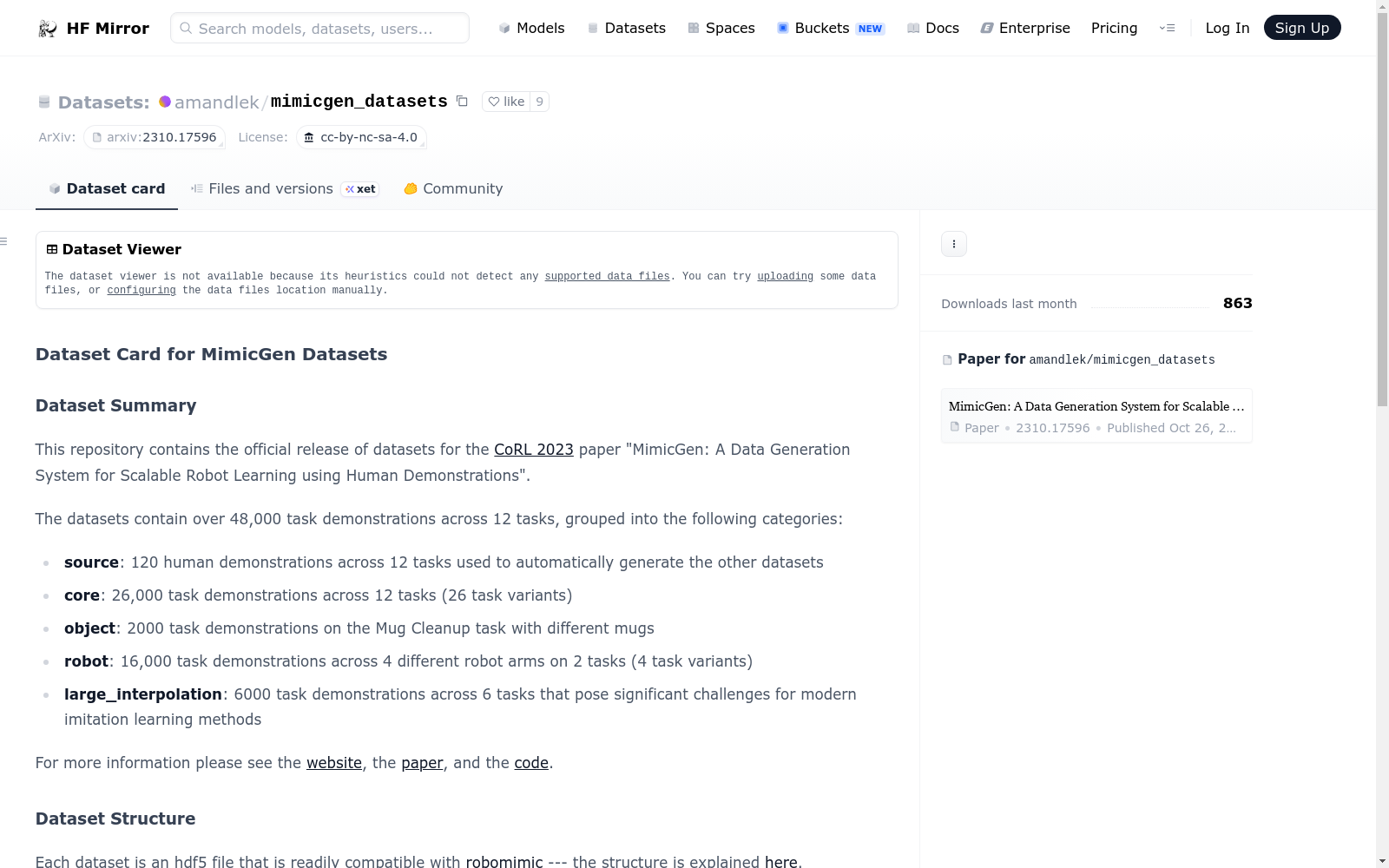Viewport: 1389px width, 868px height.
Task: Open the Models page
Action: pos(531,28)
